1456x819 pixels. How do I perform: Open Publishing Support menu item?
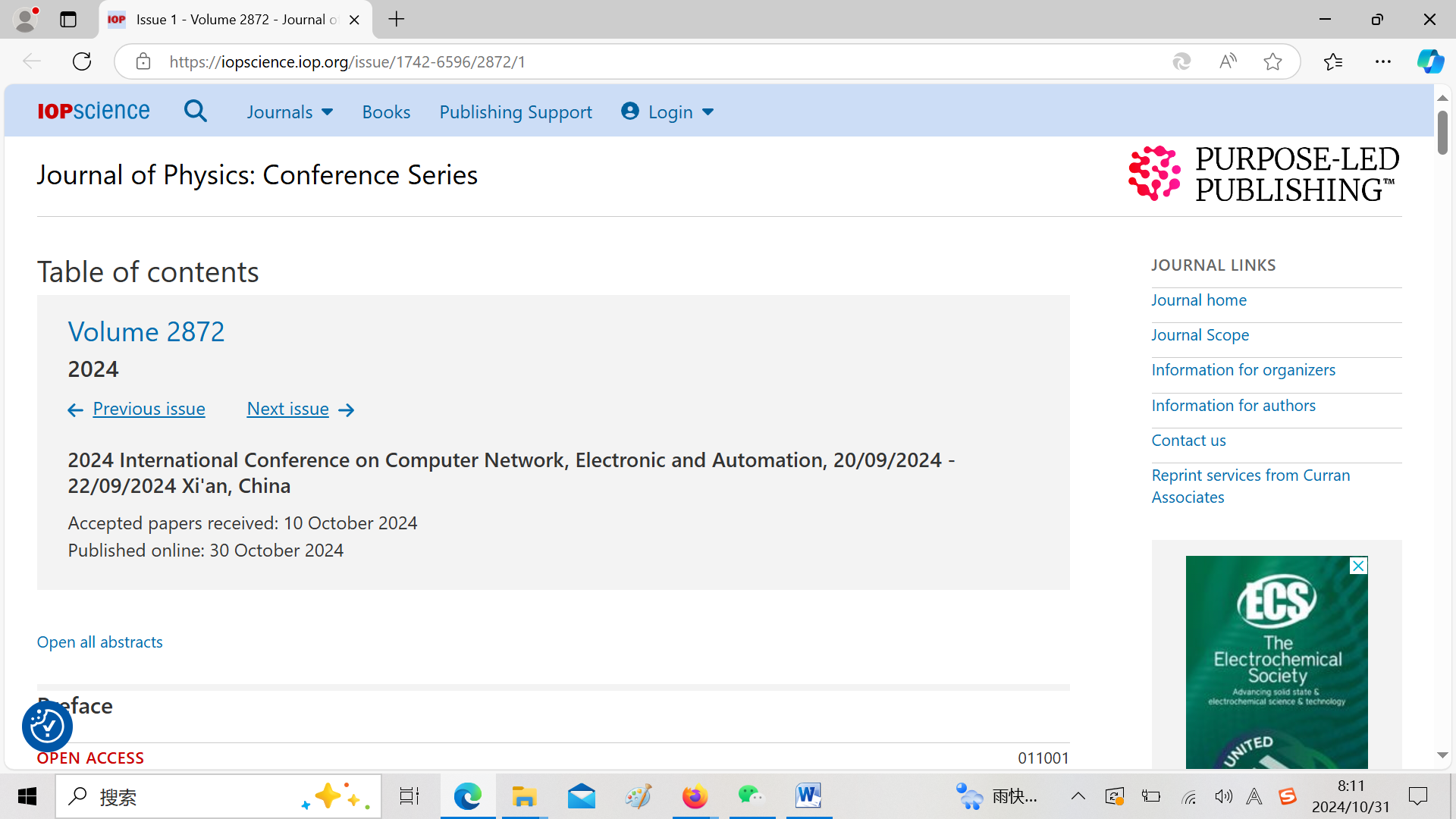516,112
